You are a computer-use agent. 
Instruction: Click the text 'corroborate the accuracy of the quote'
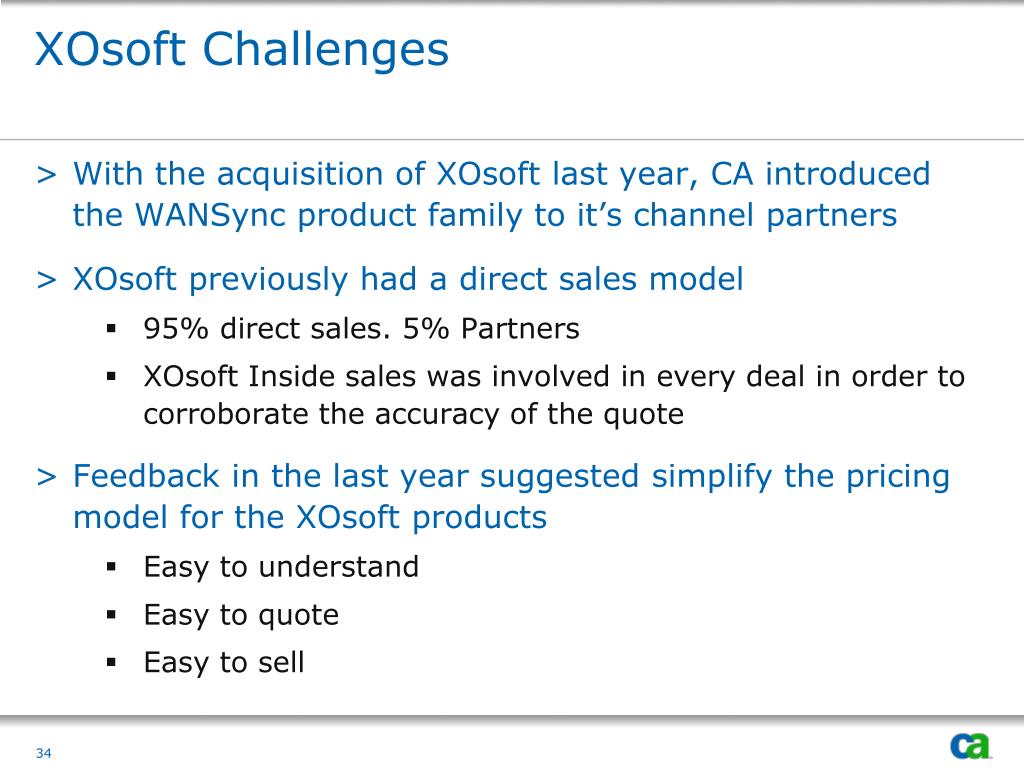click(x=413, y=415)
